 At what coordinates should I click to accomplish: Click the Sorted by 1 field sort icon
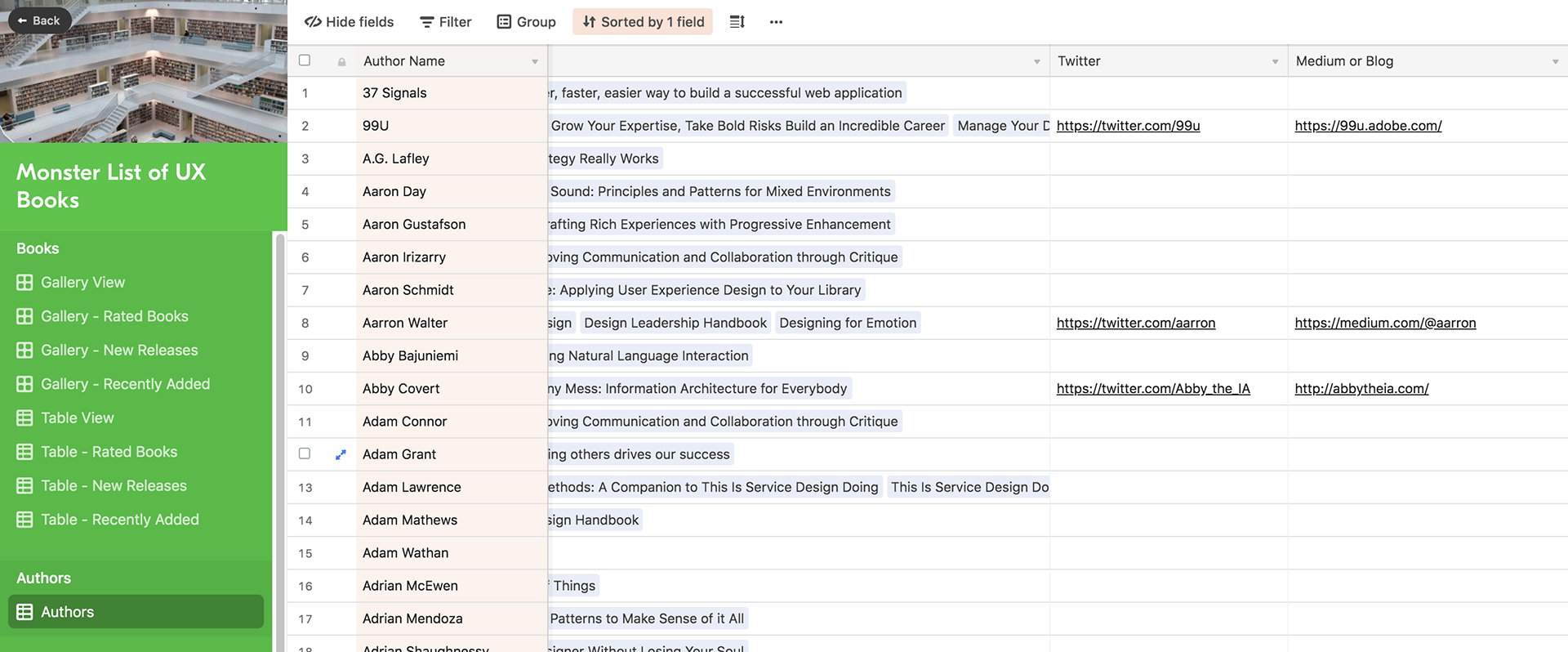click(x=589, y=22)
